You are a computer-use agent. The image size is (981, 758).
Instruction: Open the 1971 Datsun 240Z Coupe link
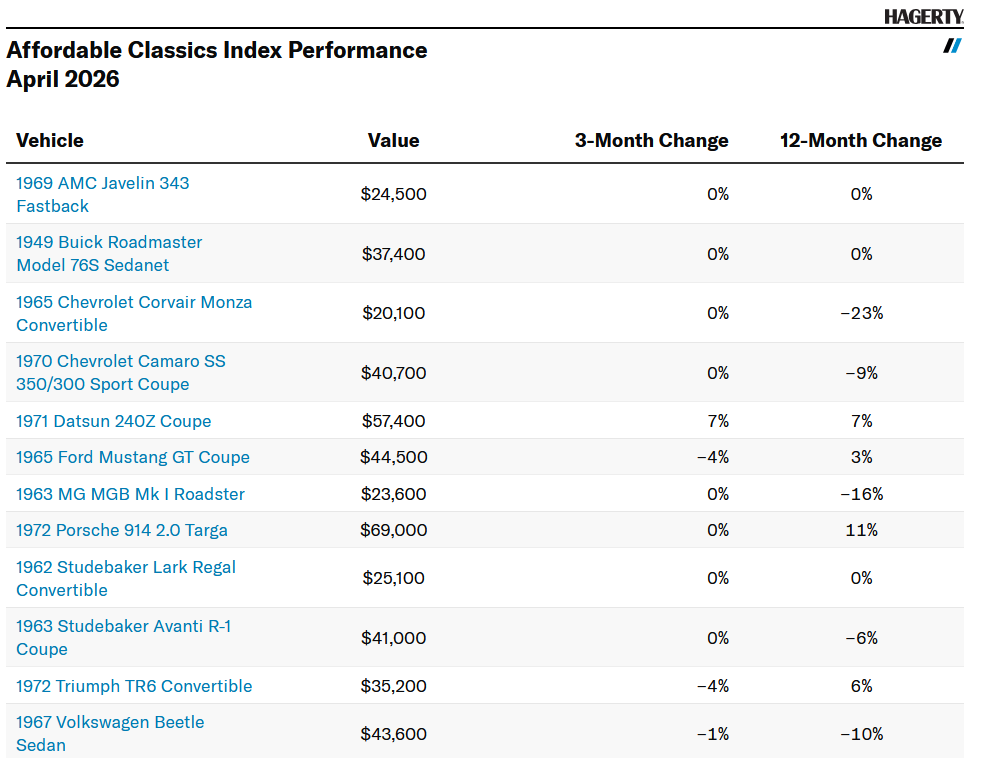[x=114, y=421]
